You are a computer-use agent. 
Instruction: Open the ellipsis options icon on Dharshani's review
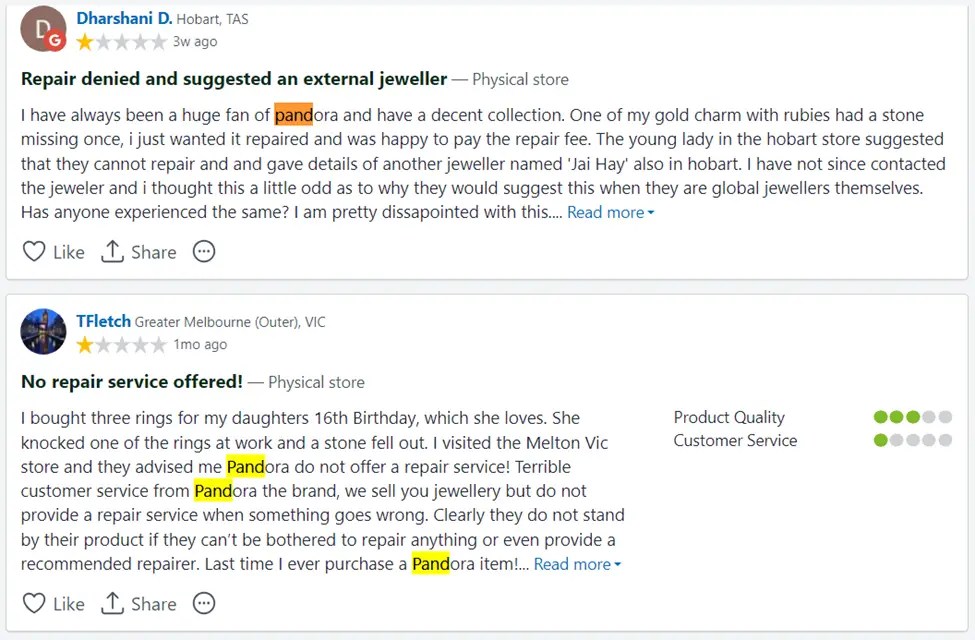click(x=203, y=252)
